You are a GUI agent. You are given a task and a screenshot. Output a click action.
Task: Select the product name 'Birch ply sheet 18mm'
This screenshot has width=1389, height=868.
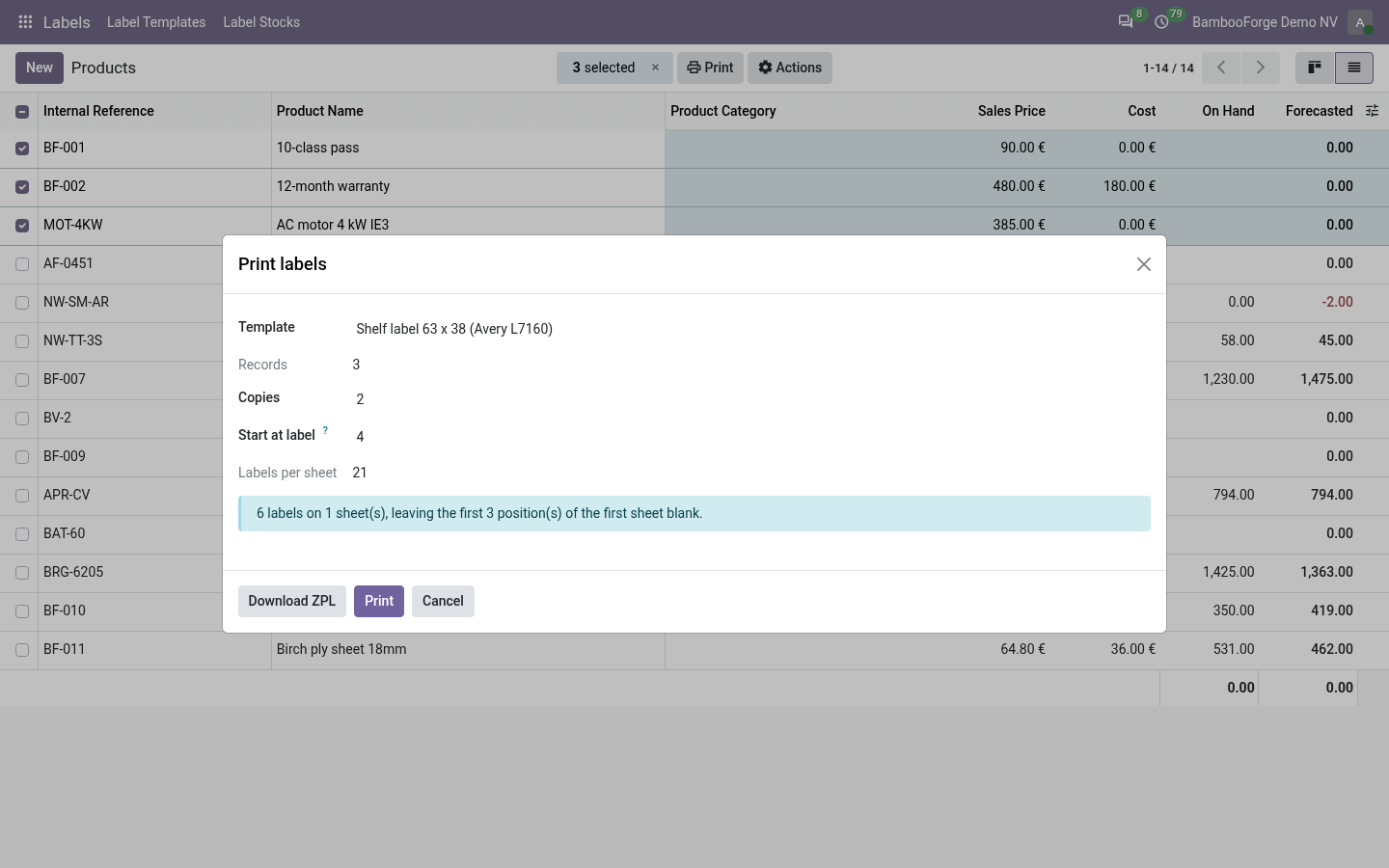pyautogui.click(x=341, y=649)
